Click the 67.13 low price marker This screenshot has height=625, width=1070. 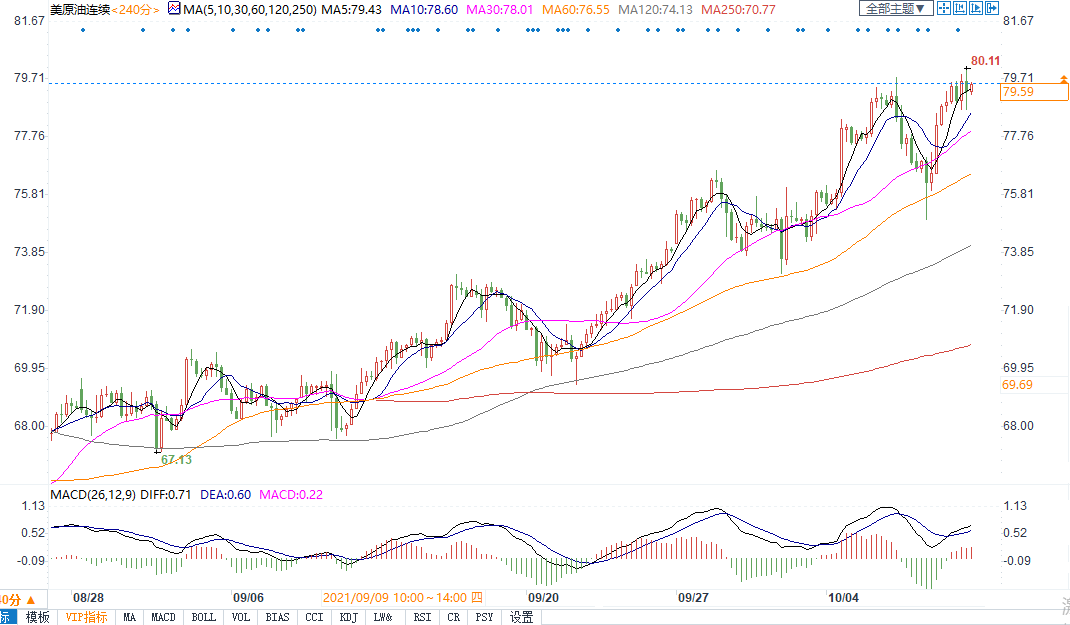[x=176, y=460]
